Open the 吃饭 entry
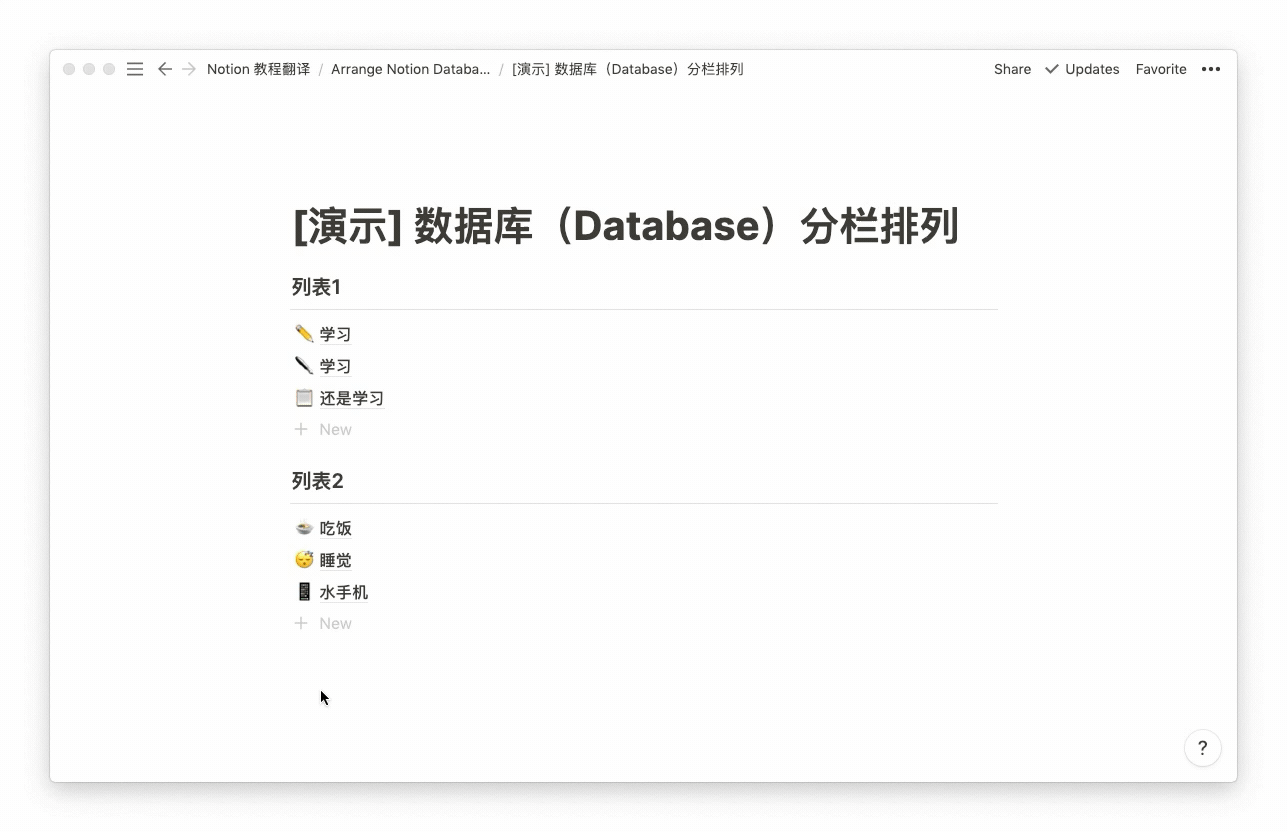Image resolution: width=1287 pixels, height=832 pixels. [336, 529]
